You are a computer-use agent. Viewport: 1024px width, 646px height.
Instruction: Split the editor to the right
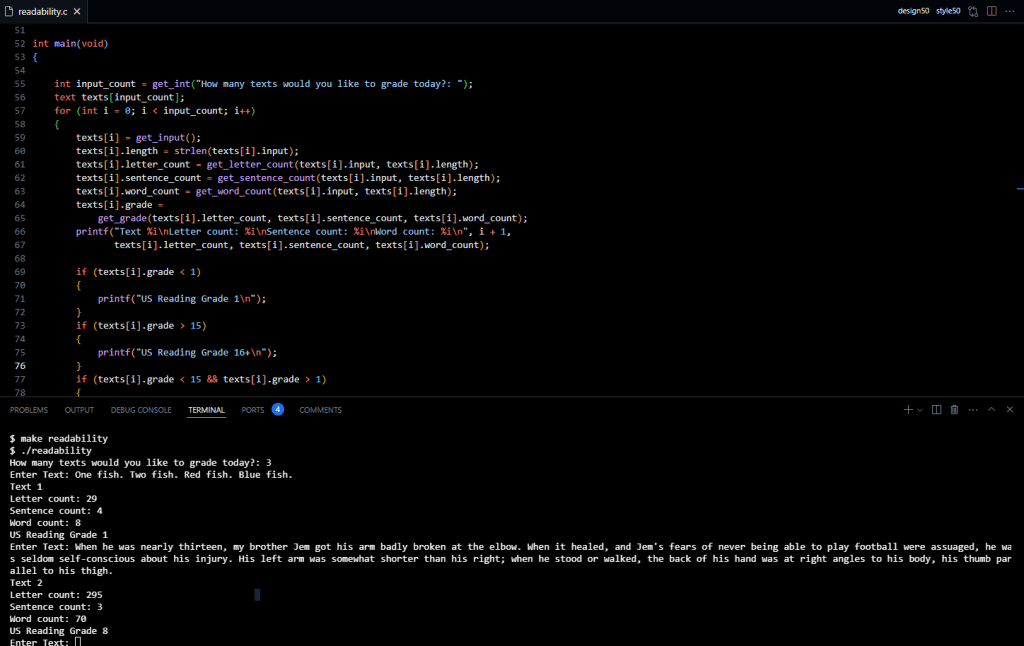click(x=992, y=11)
